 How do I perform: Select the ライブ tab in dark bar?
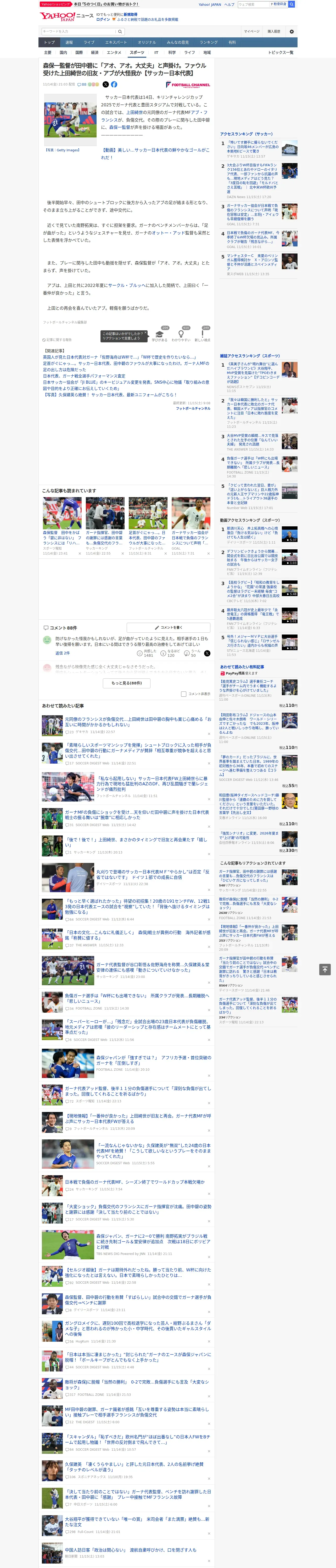(x=89, y=43)
